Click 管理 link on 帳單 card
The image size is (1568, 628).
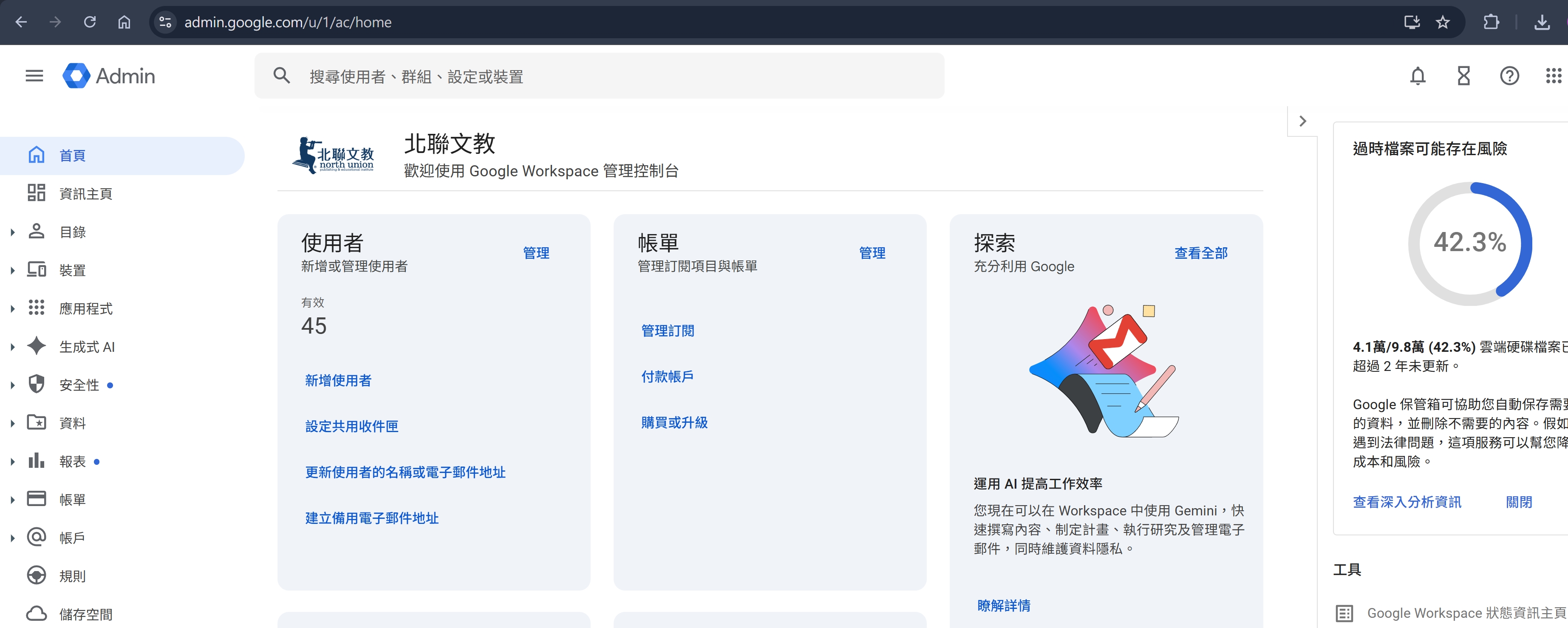pos(872,253)
